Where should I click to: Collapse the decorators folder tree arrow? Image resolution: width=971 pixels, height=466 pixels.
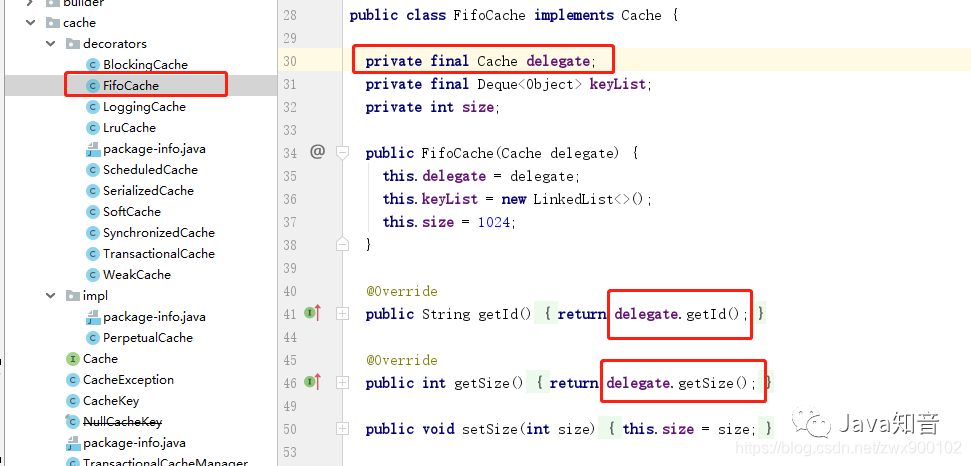(x=50, y=44)
